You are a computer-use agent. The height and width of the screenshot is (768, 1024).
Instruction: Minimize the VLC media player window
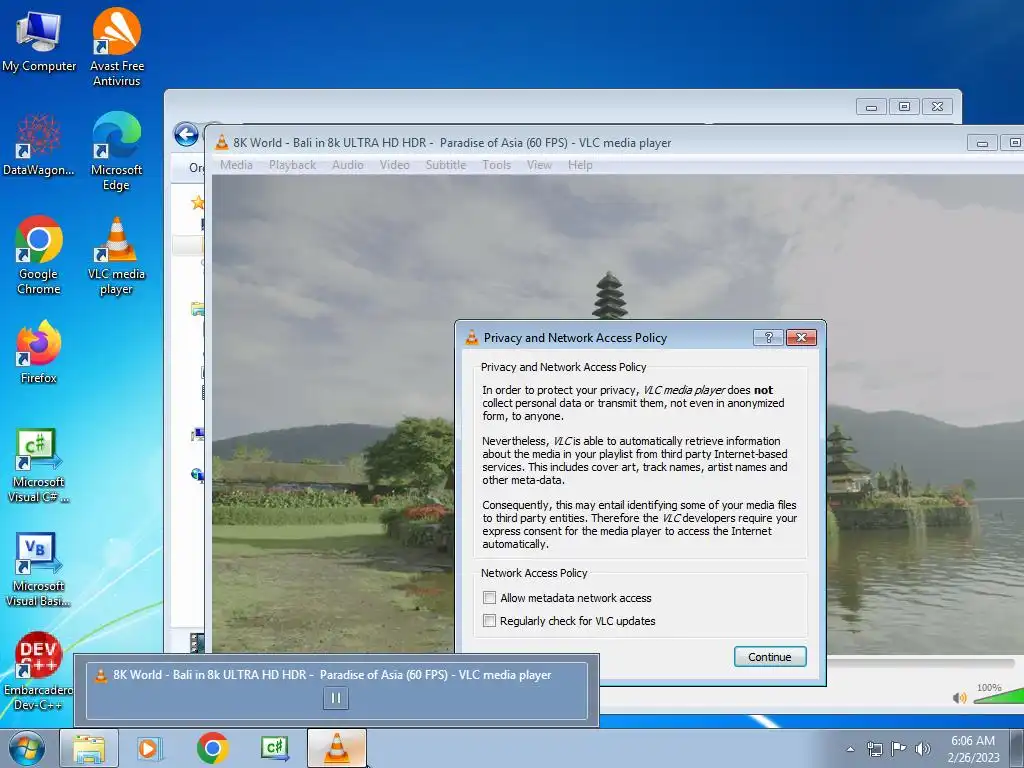click(982, 143)
